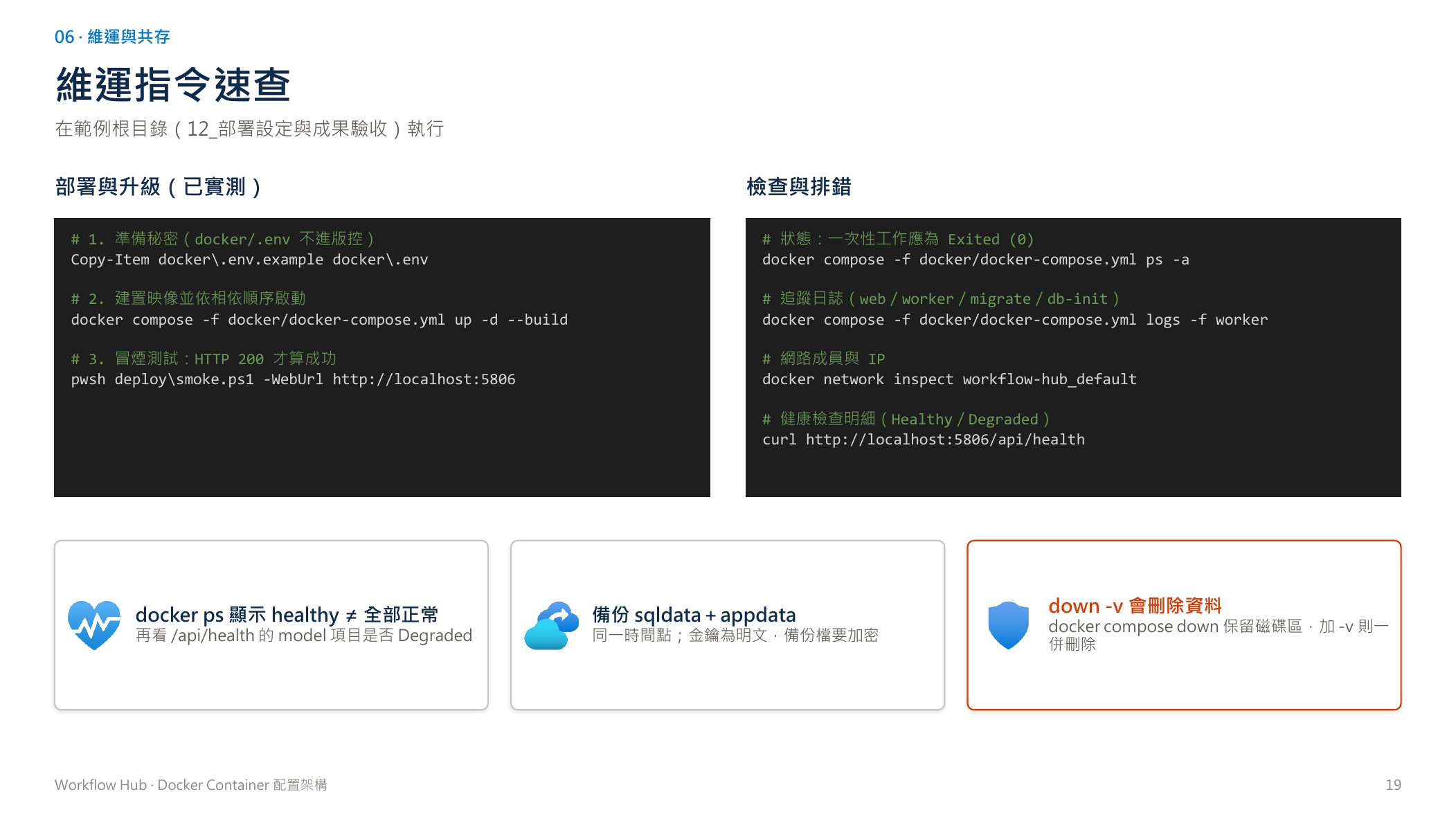Click the Copy-Item docker\.env.example command
1456x819 pixels.
249,260
